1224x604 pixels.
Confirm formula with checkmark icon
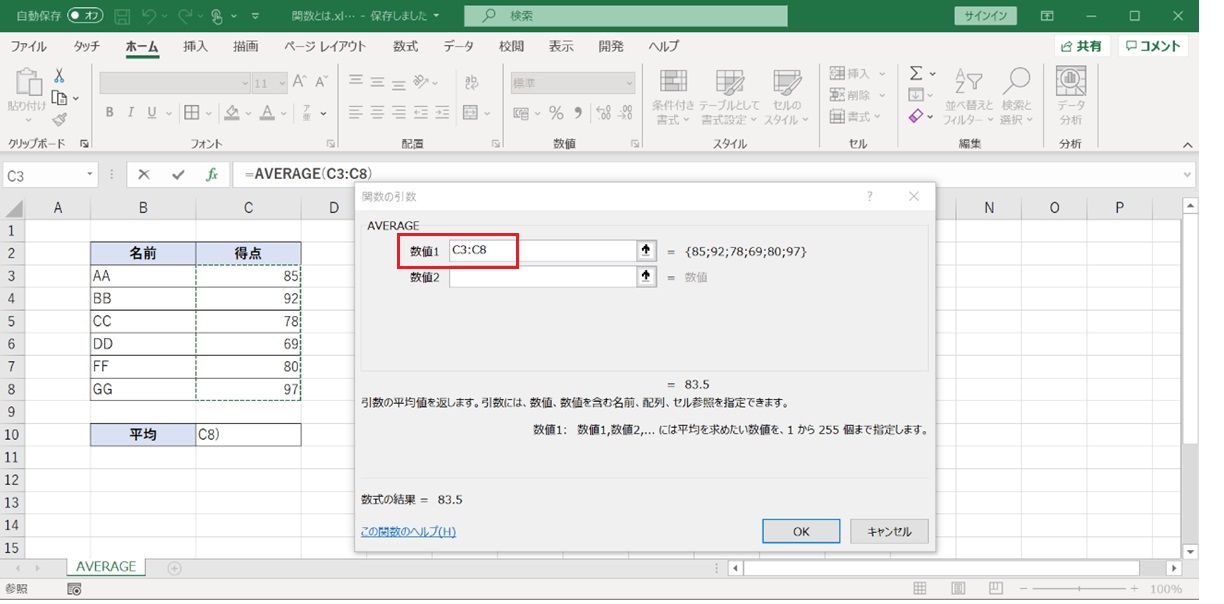click(x=178, y=174)
